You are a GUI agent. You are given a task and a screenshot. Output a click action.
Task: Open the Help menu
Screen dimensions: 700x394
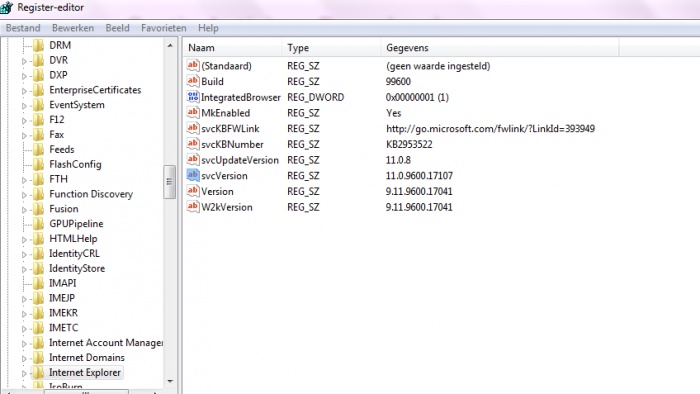tap(208, 28)
